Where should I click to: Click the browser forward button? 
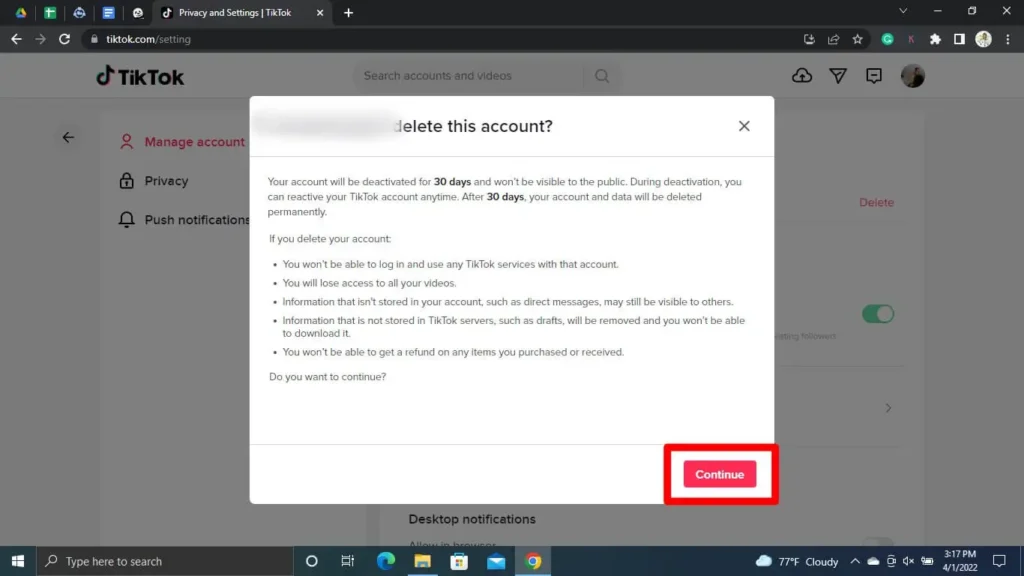(x=40, y=39)
